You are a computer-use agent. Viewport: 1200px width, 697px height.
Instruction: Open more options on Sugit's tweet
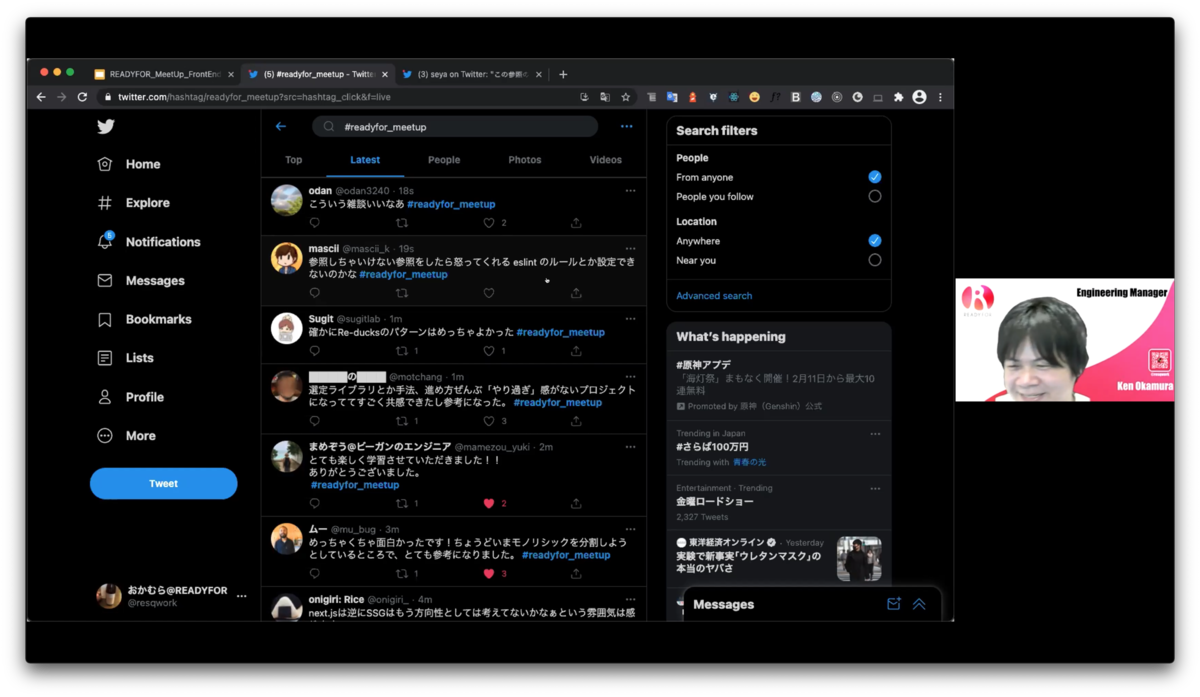[x=630, y=319]
